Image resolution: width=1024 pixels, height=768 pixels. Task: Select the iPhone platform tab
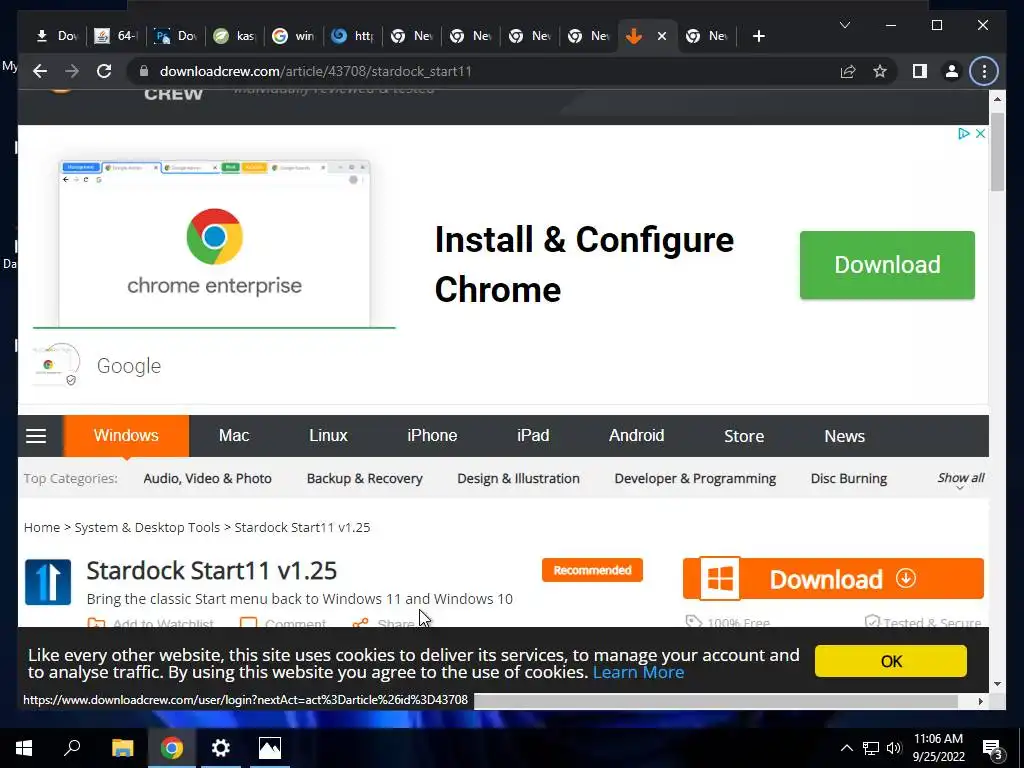point(432,436)
